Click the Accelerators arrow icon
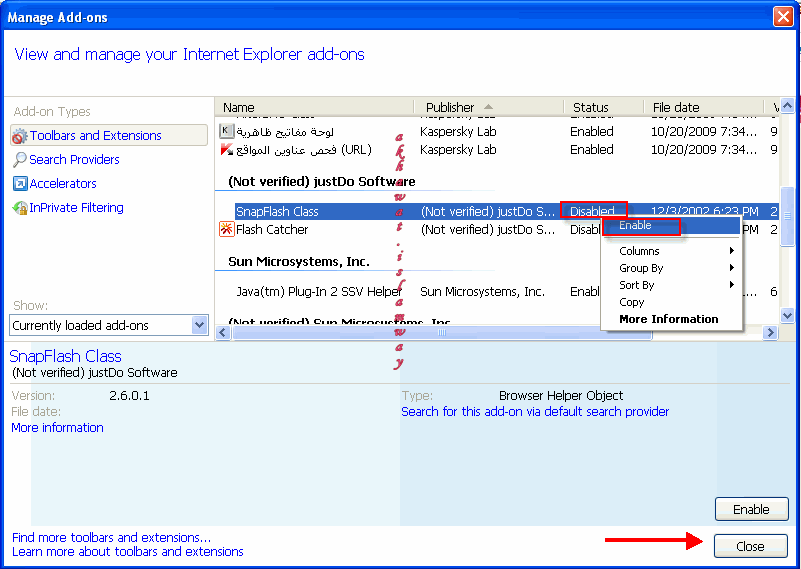 (x=20, y=183)
